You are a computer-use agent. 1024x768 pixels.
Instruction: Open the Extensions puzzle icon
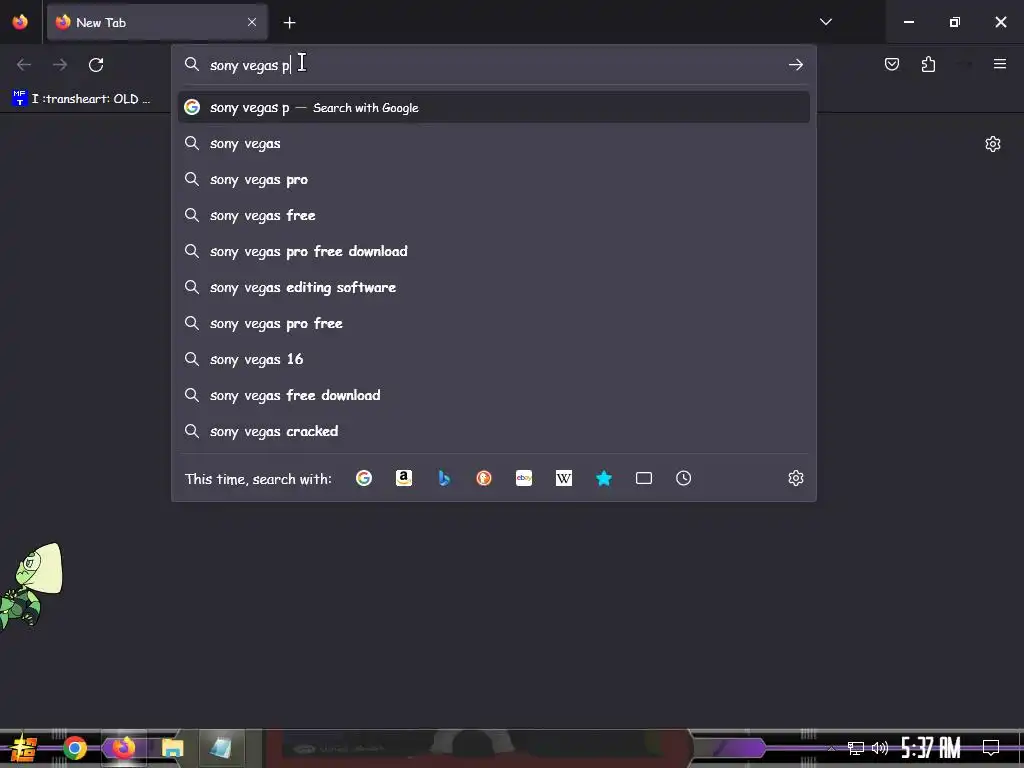928,64
